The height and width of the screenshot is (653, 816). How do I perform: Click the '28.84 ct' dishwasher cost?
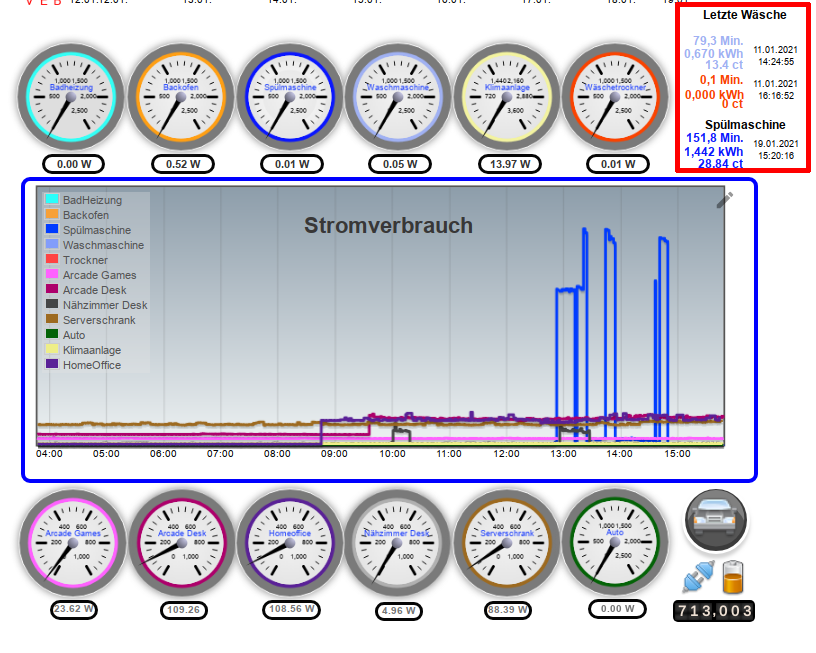click(x=721, y=164)
